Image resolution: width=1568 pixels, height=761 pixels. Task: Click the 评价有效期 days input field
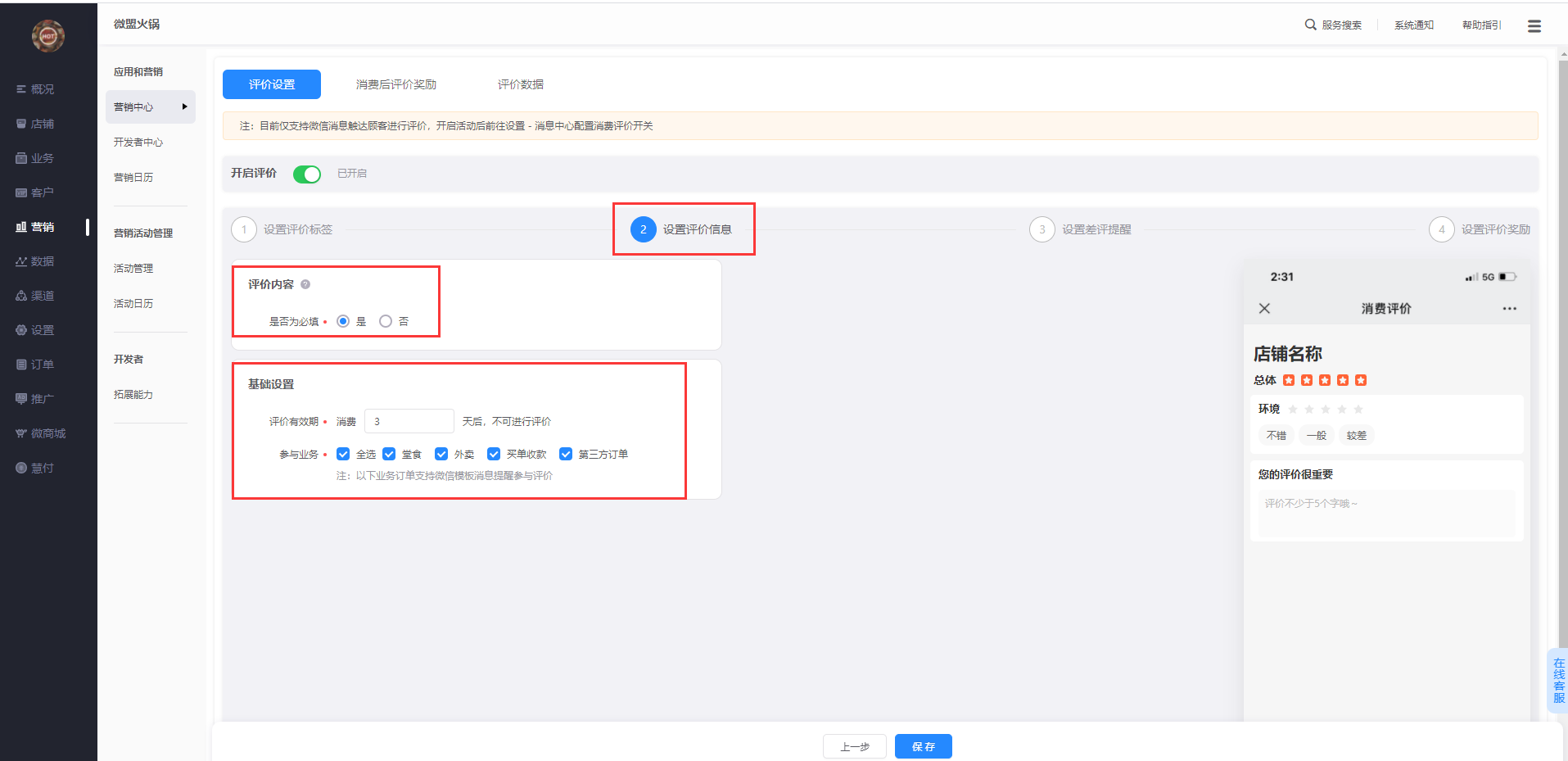click(409, 421)
